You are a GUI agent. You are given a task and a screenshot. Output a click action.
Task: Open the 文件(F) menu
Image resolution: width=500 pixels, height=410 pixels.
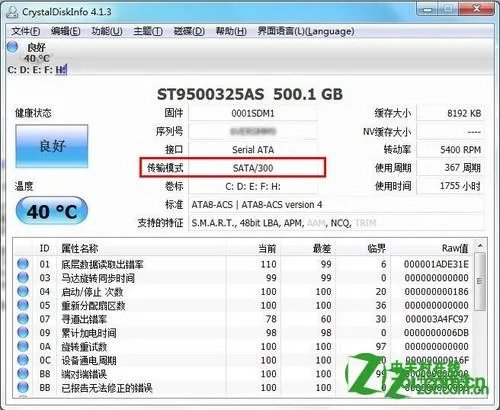(x=26, y=31)
